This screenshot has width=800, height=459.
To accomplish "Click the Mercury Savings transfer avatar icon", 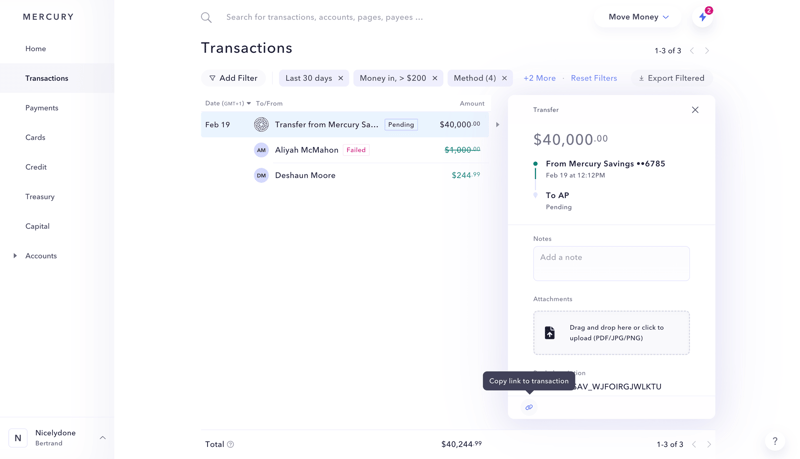I will (261, 124).
